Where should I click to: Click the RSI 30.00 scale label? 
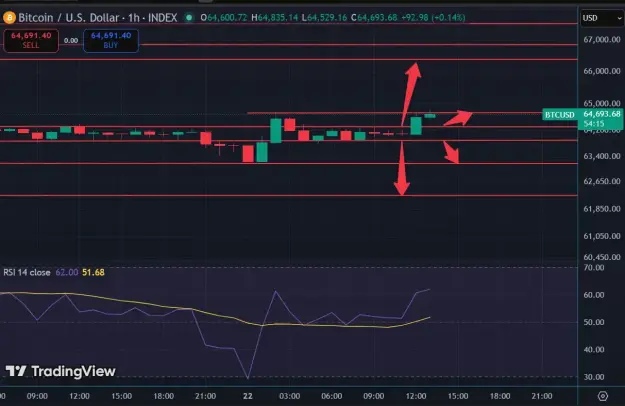(x=594, y=377)
